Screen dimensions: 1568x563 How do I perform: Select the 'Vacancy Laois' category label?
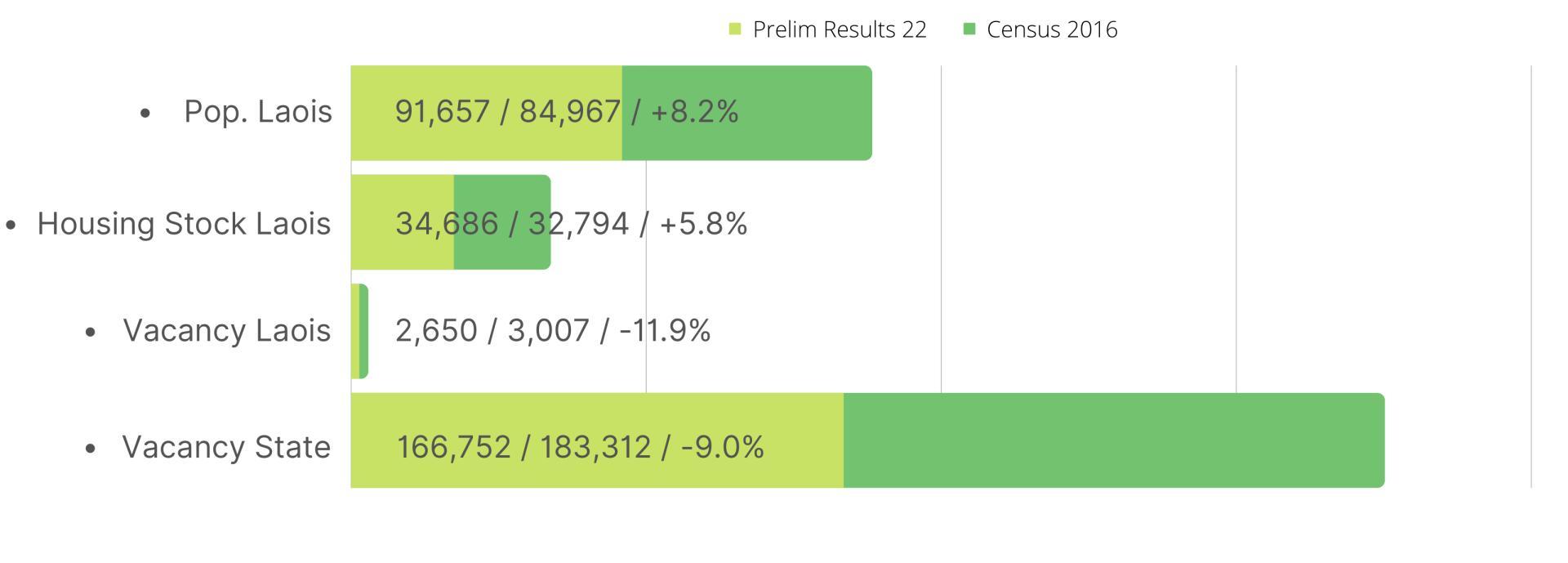coord(226,330)
